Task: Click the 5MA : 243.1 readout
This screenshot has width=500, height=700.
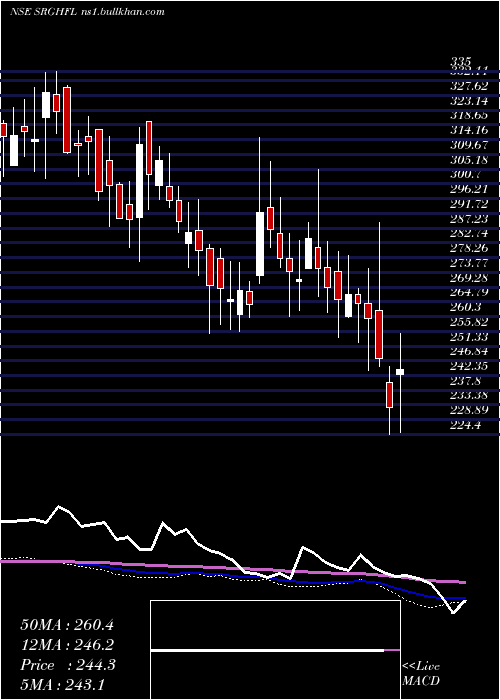Action: (x=62, y=684)
